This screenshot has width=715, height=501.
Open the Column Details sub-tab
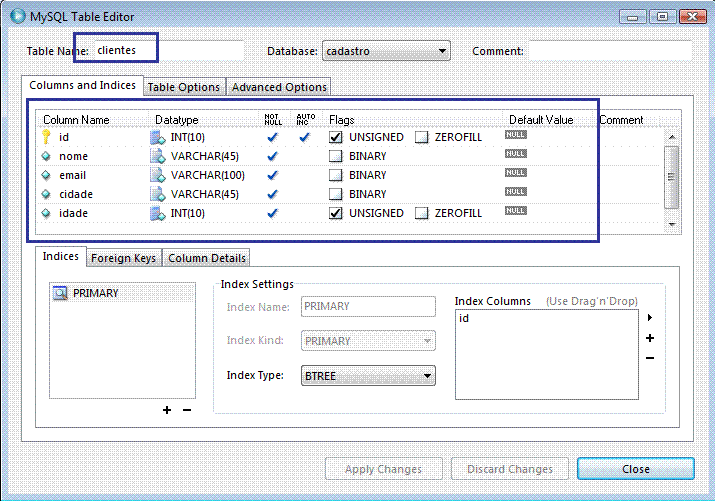pyautogui.click(x=207, y=258)
